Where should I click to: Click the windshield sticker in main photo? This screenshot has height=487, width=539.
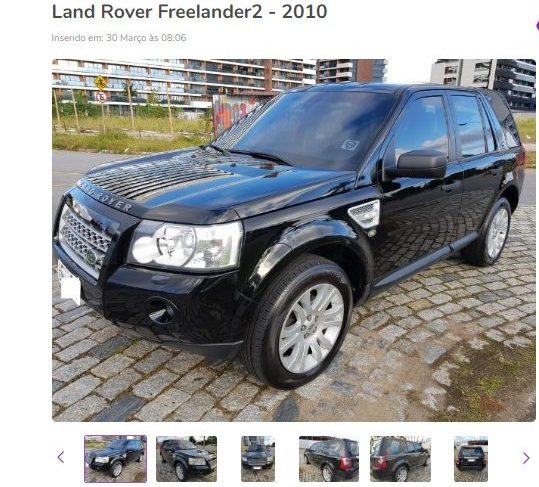(x=350, y=145)
